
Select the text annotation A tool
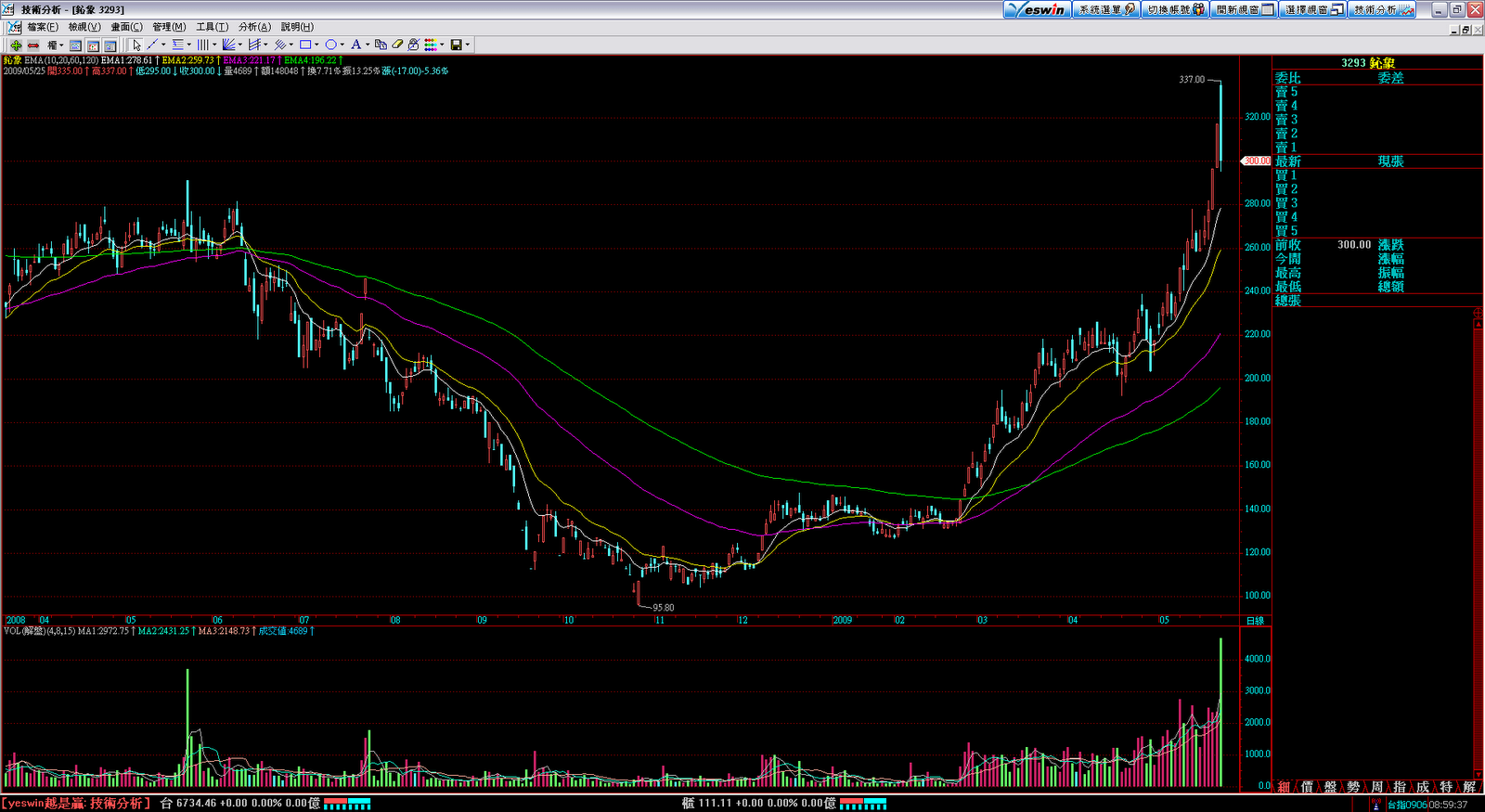(x=355, y=45)
